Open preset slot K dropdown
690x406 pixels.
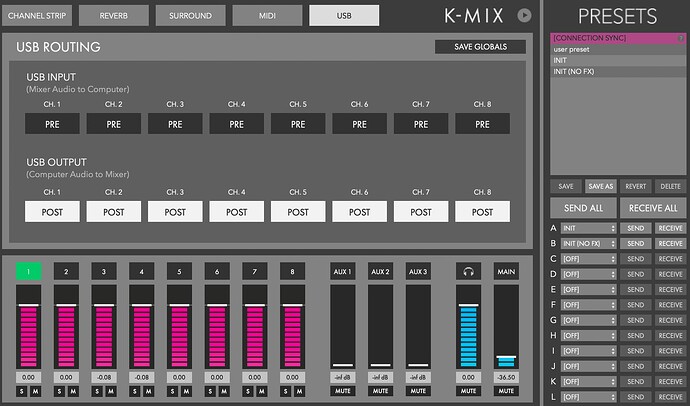588,382
